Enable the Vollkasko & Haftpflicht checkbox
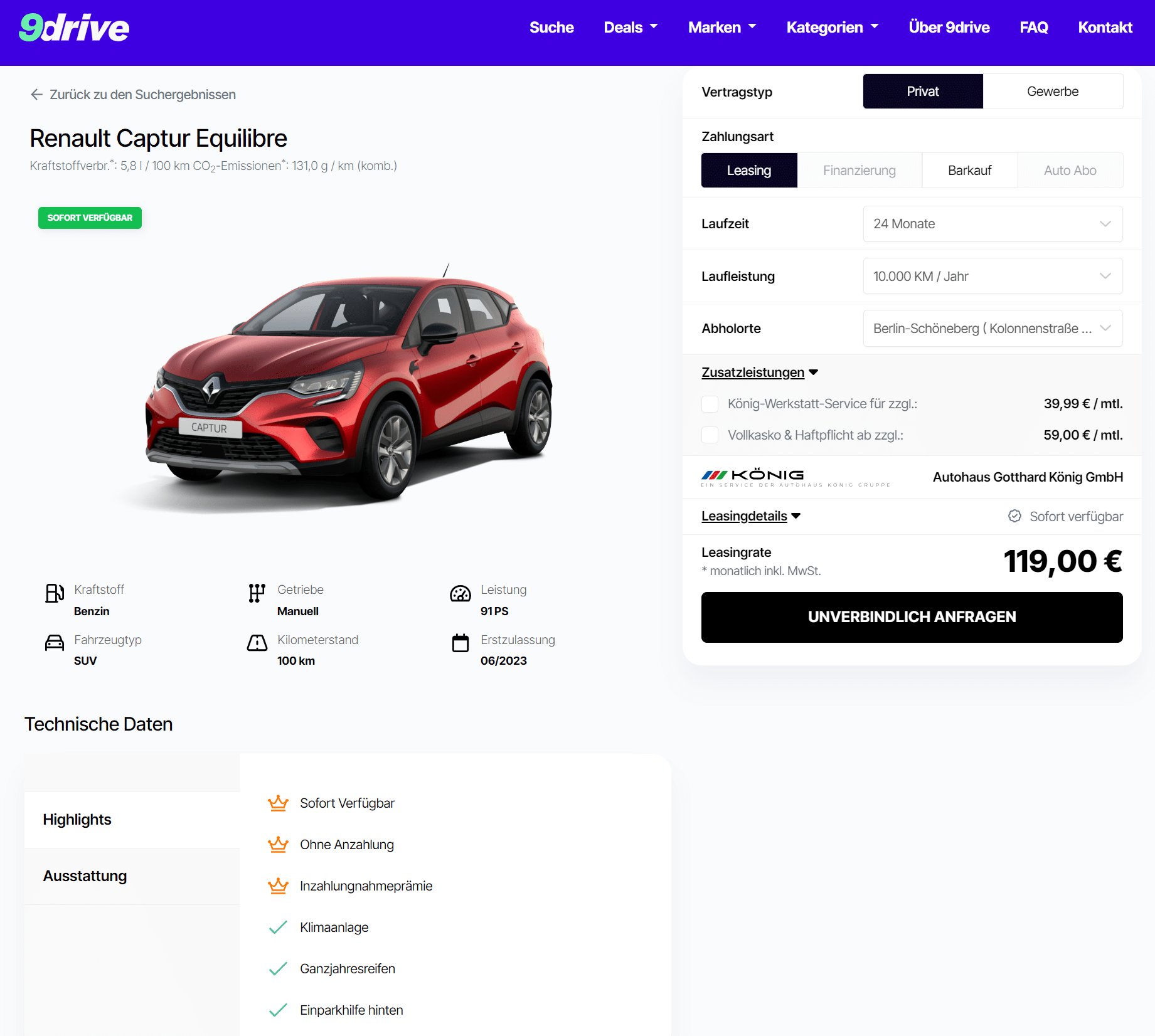This screenshot has width=1155, height=1036. tap(710, 435)
